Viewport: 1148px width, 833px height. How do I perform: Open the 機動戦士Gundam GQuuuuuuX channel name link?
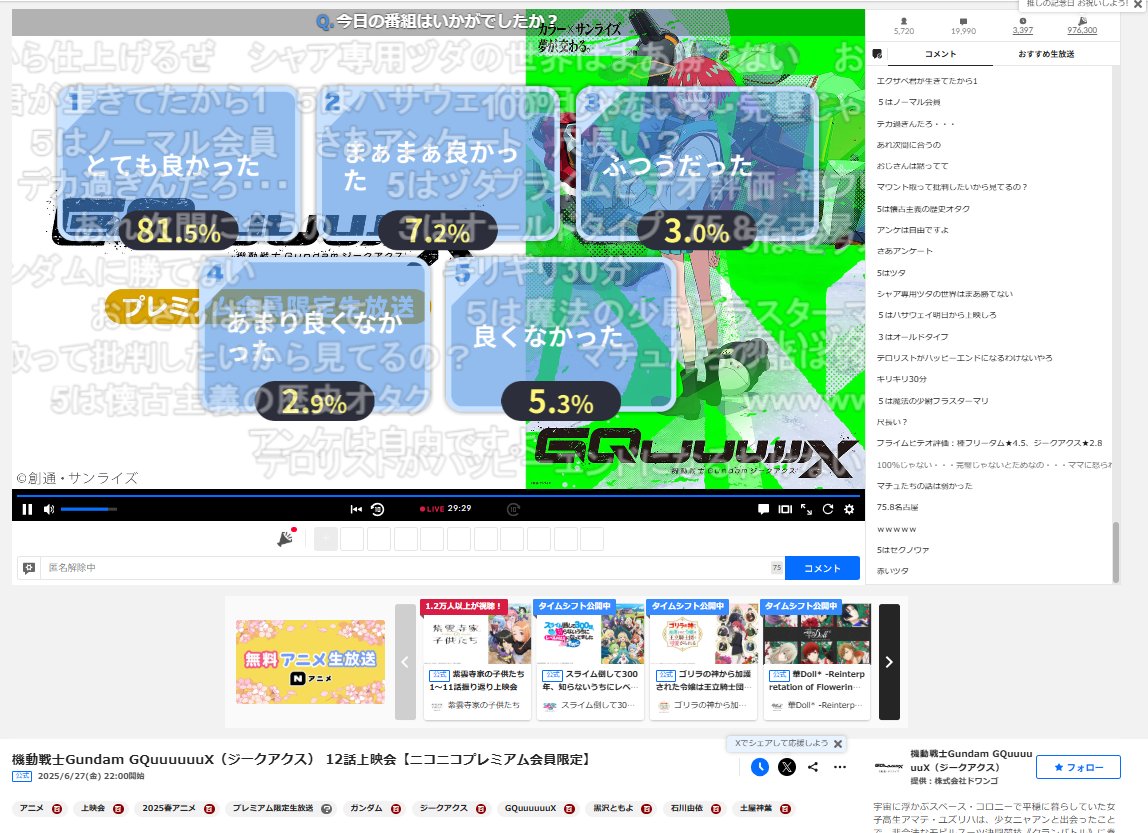coord(971,760)
